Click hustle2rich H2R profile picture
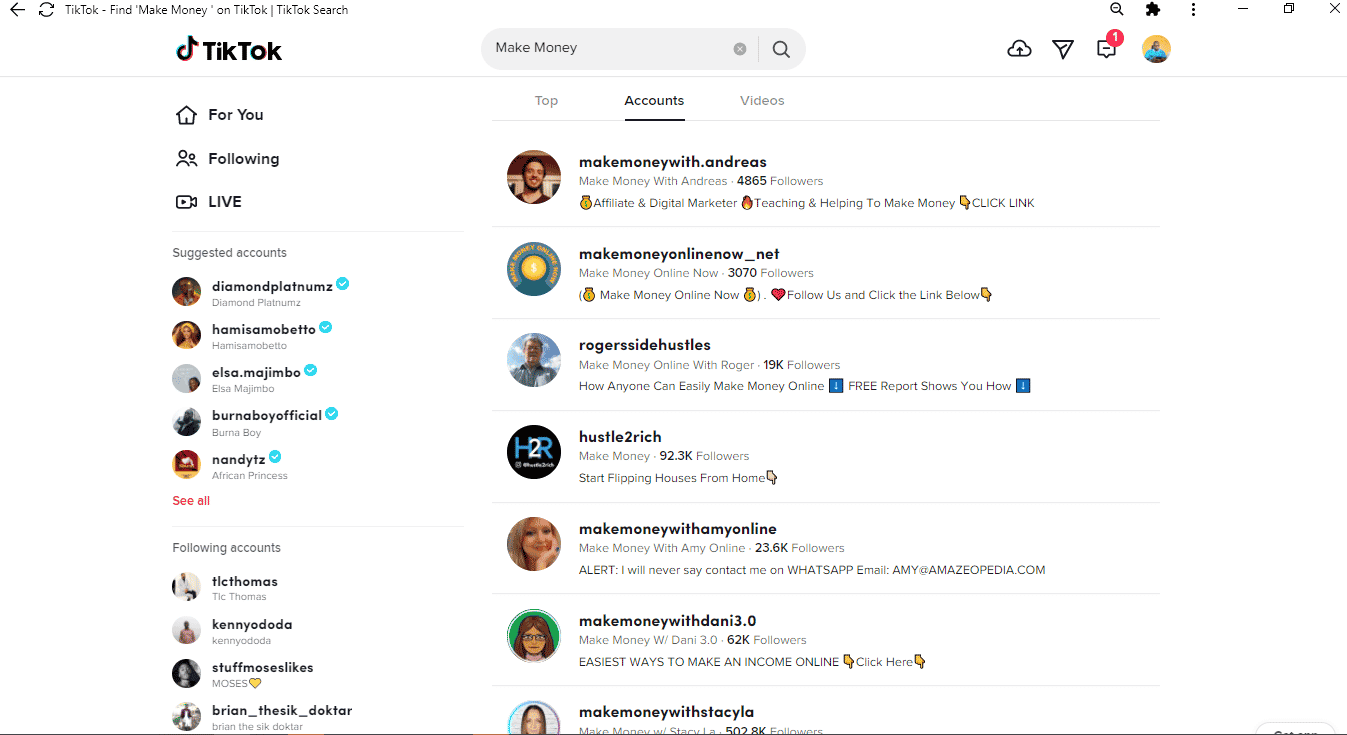This screenshot has height=735, width=1347. pyautogui.click(x=534, y=452)
